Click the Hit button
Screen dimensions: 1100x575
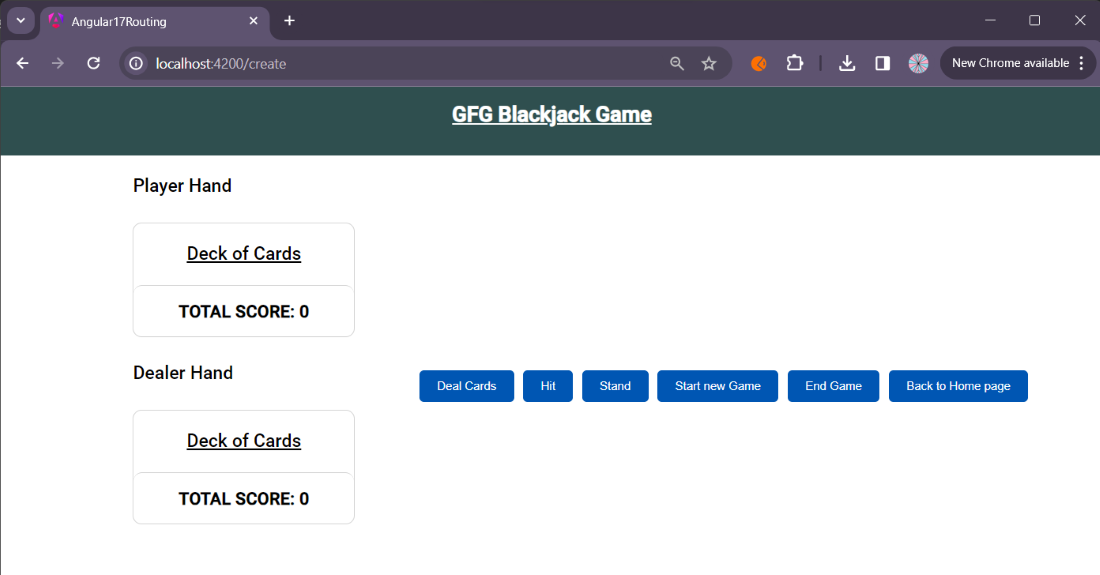548,386
